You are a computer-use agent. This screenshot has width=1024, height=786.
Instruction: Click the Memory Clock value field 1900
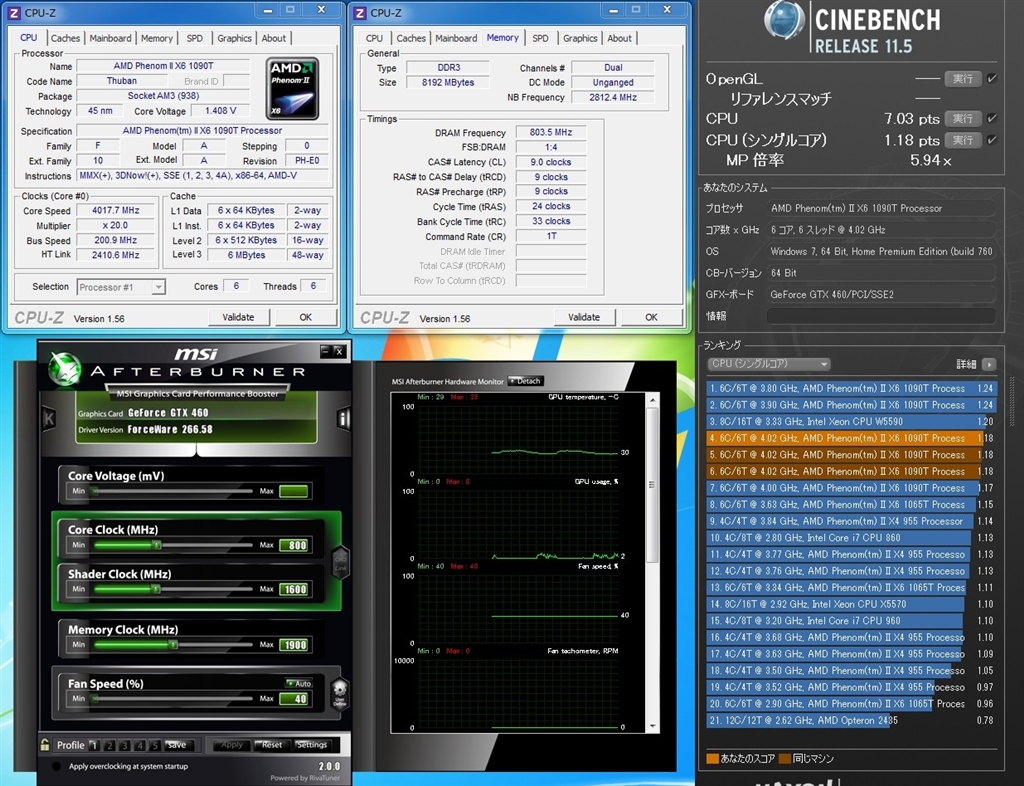tap(294, 645)
